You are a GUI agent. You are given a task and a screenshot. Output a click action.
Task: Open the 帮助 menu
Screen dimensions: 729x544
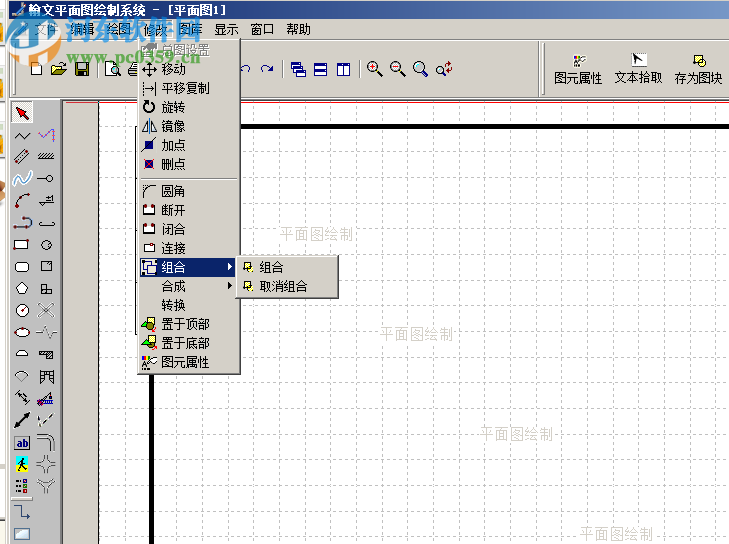tap(298, 29)
